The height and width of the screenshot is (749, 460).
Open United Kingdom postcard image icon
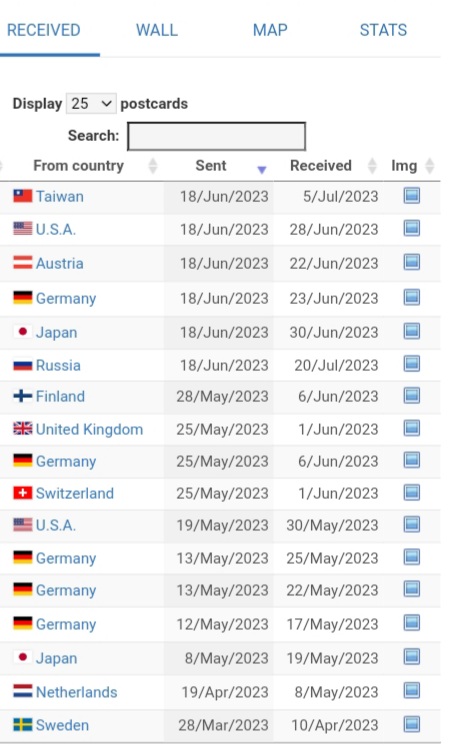point(412,428)
